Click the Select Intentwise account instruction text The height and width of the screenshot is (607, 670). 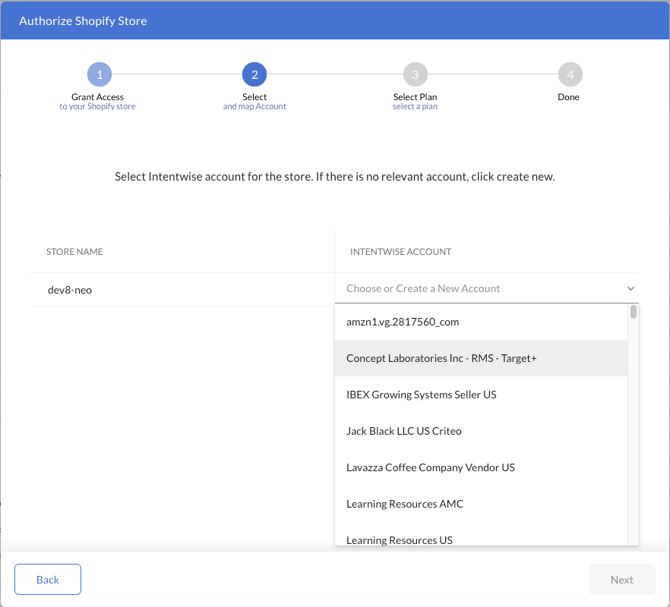point(335,176)
